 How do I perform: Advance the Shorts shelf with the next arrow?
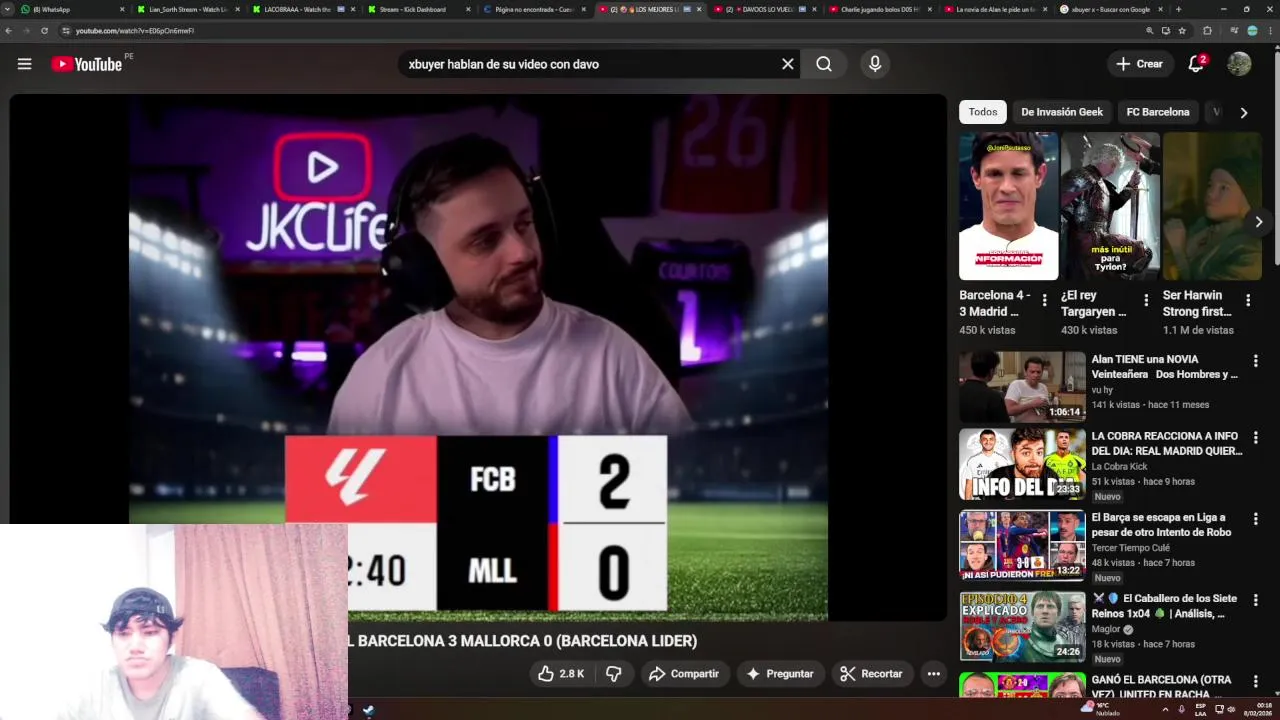click(x=1258, y=222)
